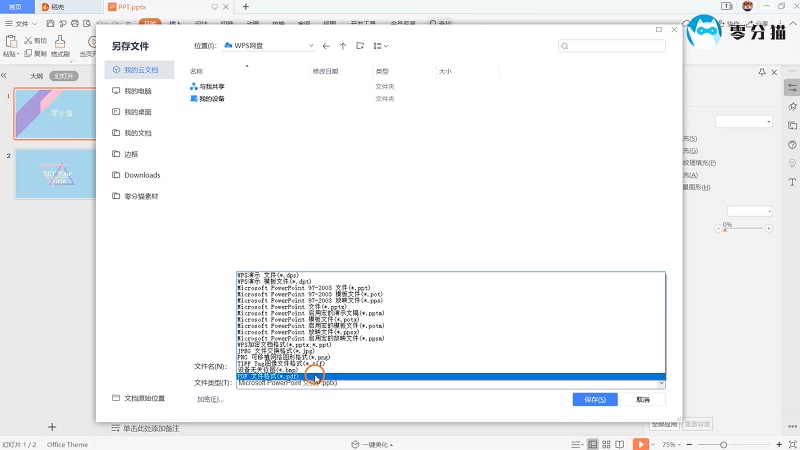Click 取消 cancel button
Screen dimensions: 800x450
(643, 399)
